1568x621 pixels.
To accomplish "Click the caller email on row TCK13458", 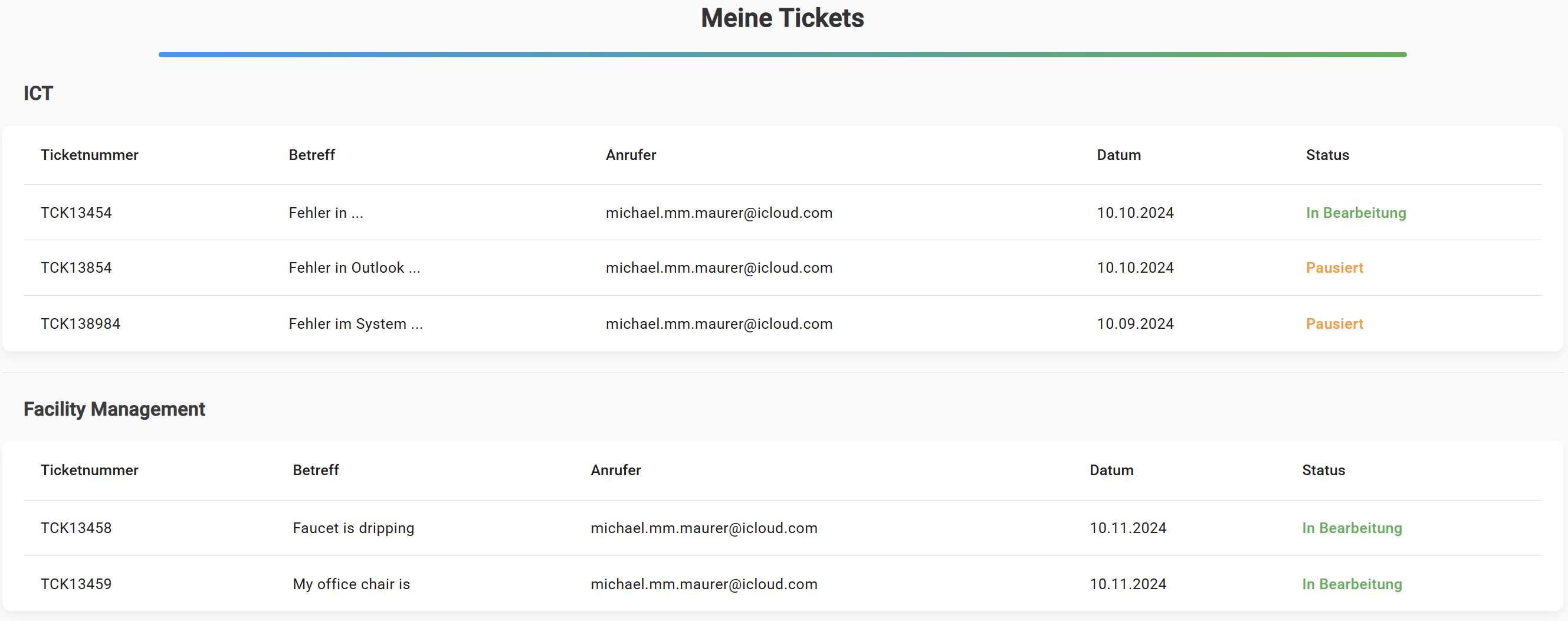I will (x=704, y=528).
